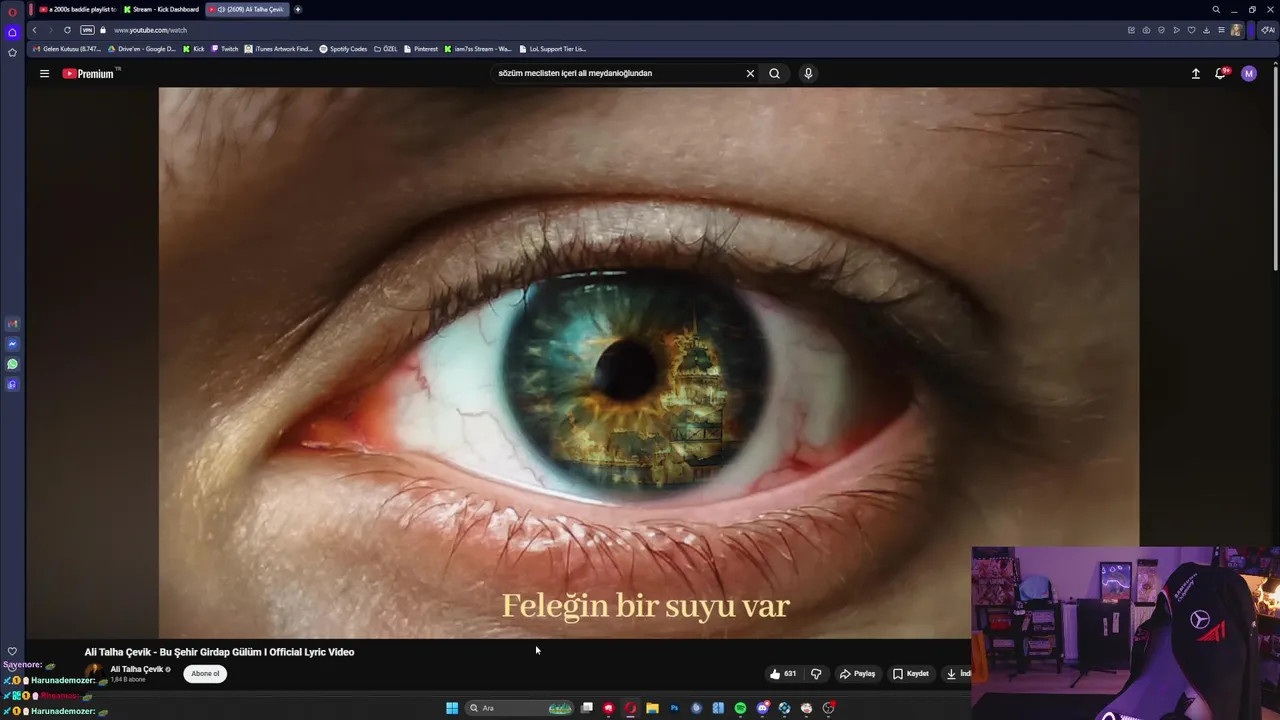This screenshot has width=1280, height=720.
Task: Save the video with Kaydet
Action: click(x=911, y=674)
